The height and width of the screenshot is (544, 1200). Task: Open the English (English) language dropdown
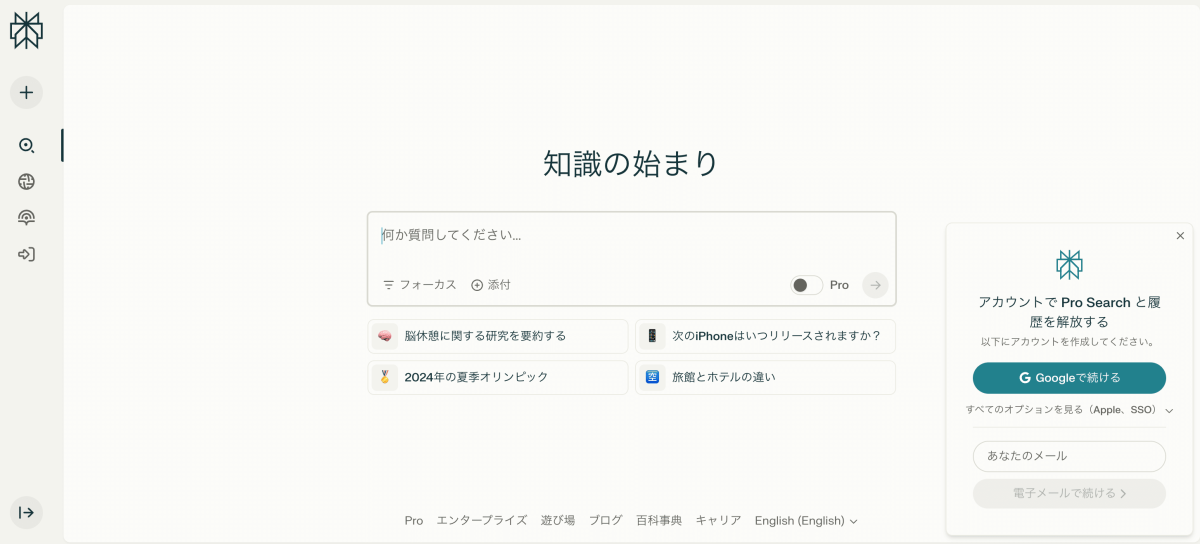tap(806, 521)
